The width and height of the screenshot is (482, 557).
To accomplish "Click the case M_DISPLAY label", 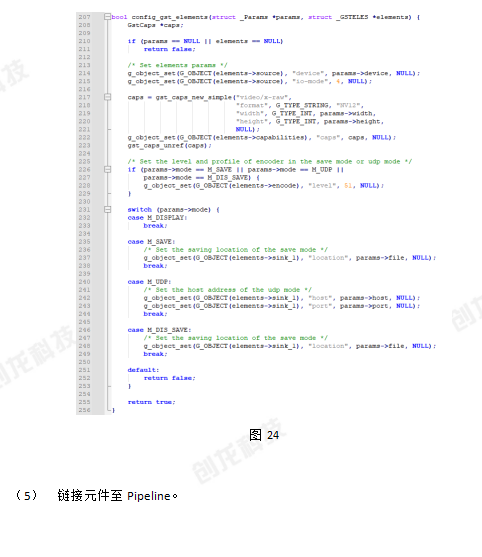I will (157, 218).
